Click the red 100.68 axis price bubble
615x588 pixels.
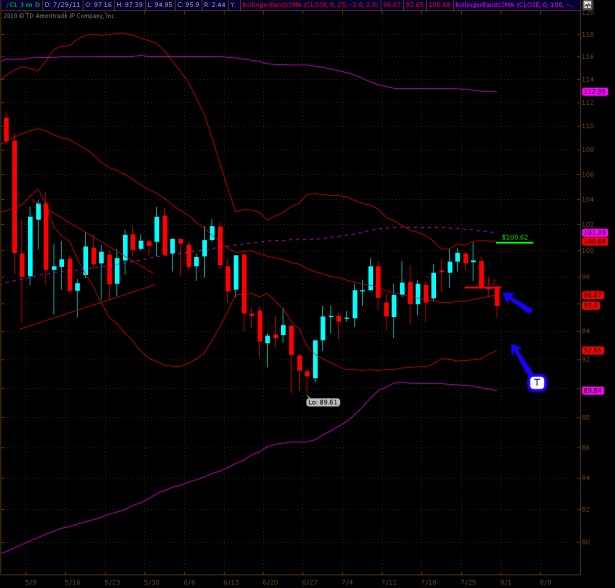pos(595,242)
